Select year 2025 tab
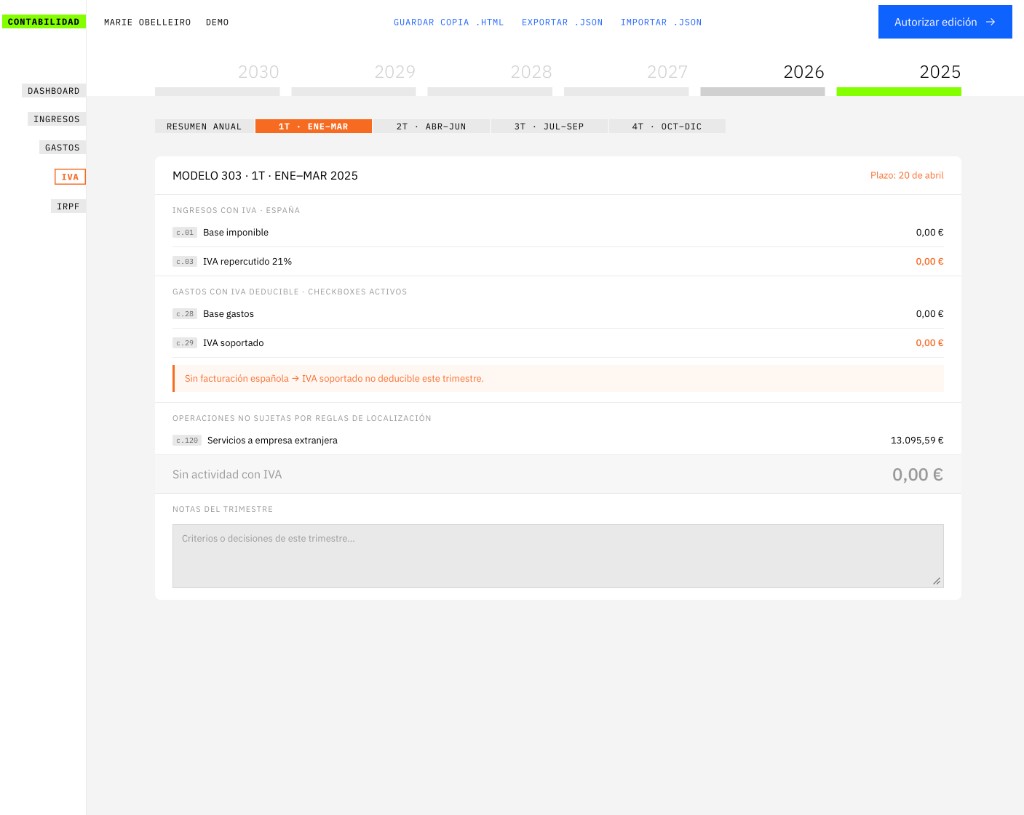The image size is (1024, 815). (899, 78)
